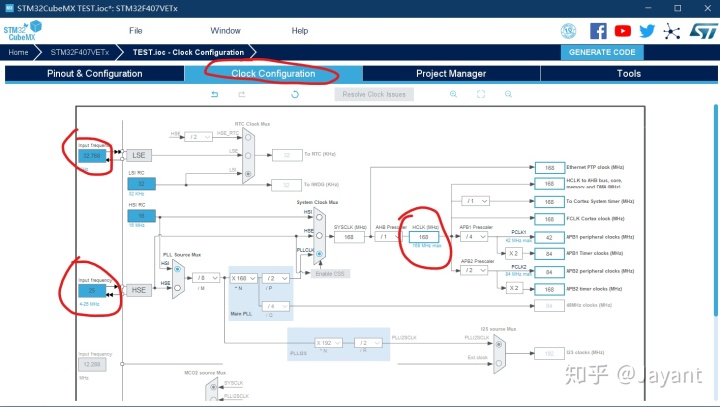This screenshot has width=720, height=407.
Task: Reset clock configuration with circular arrow icon
Action: 295,94
